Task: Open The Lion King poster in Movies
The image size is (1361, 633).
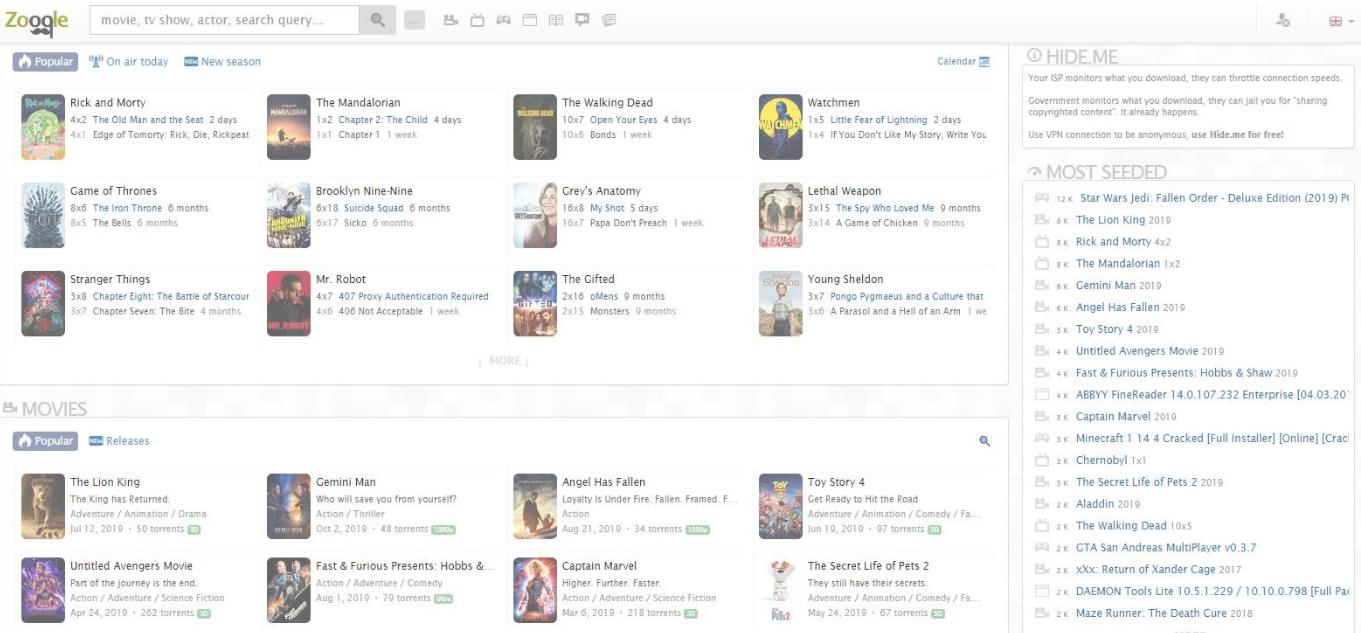Action: coord(43,506)
